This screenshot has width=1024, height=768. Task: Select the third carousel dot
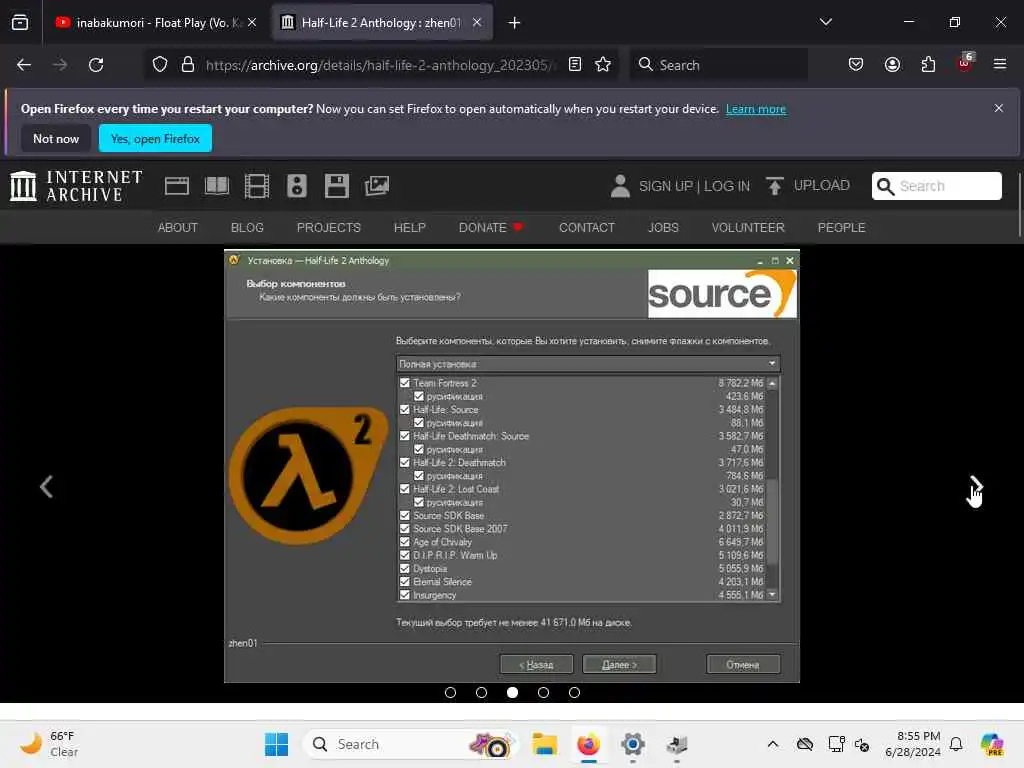click(512, 692)
